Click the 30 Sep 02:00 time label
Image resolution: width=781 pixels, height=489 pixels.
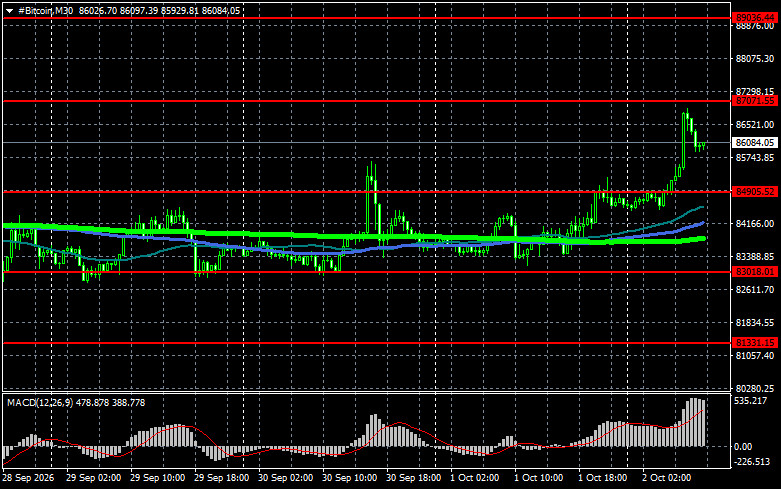point(285,478)
